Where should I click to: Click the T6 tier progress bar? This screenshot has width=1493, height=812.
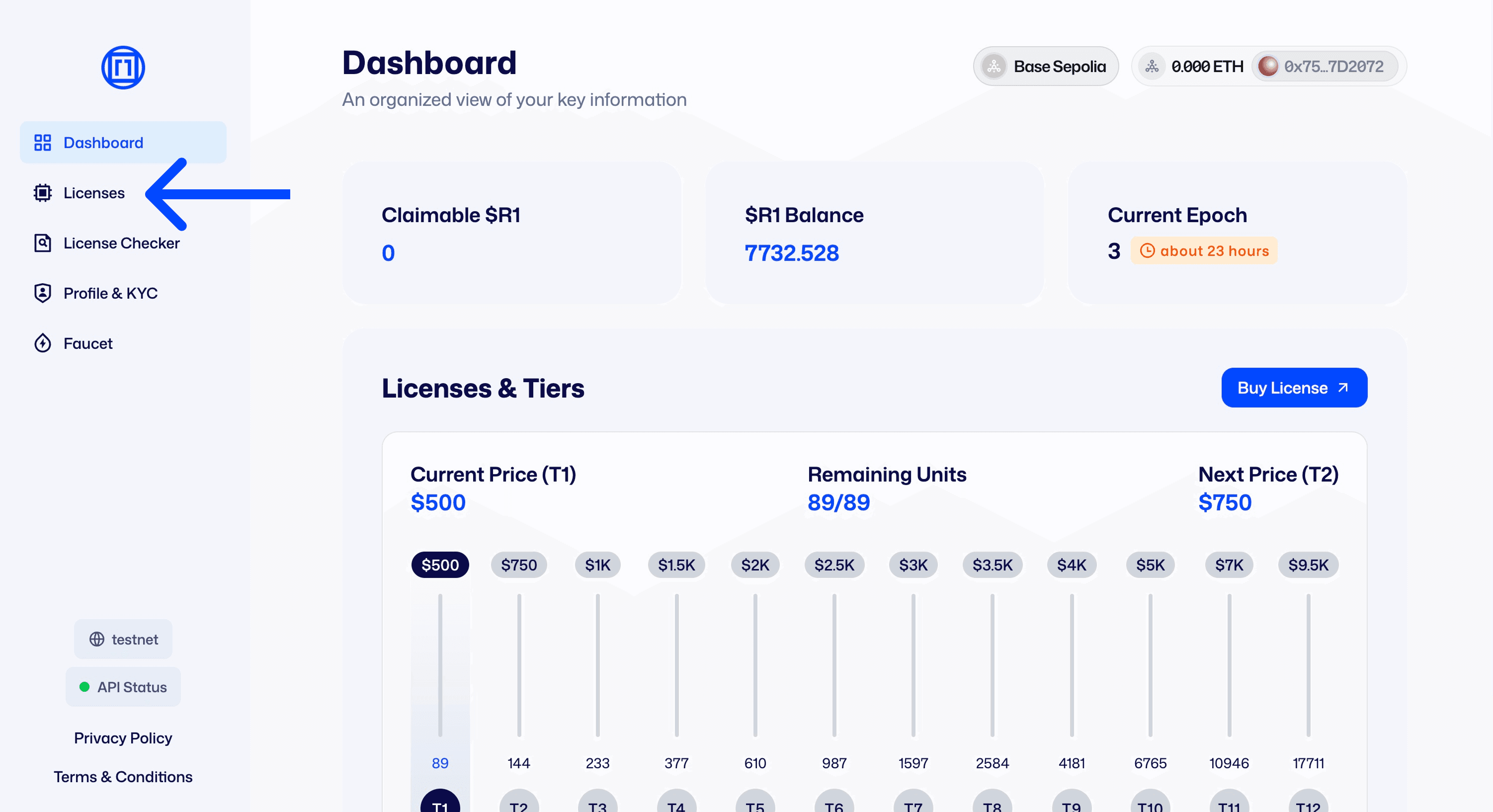pos(834,665)
